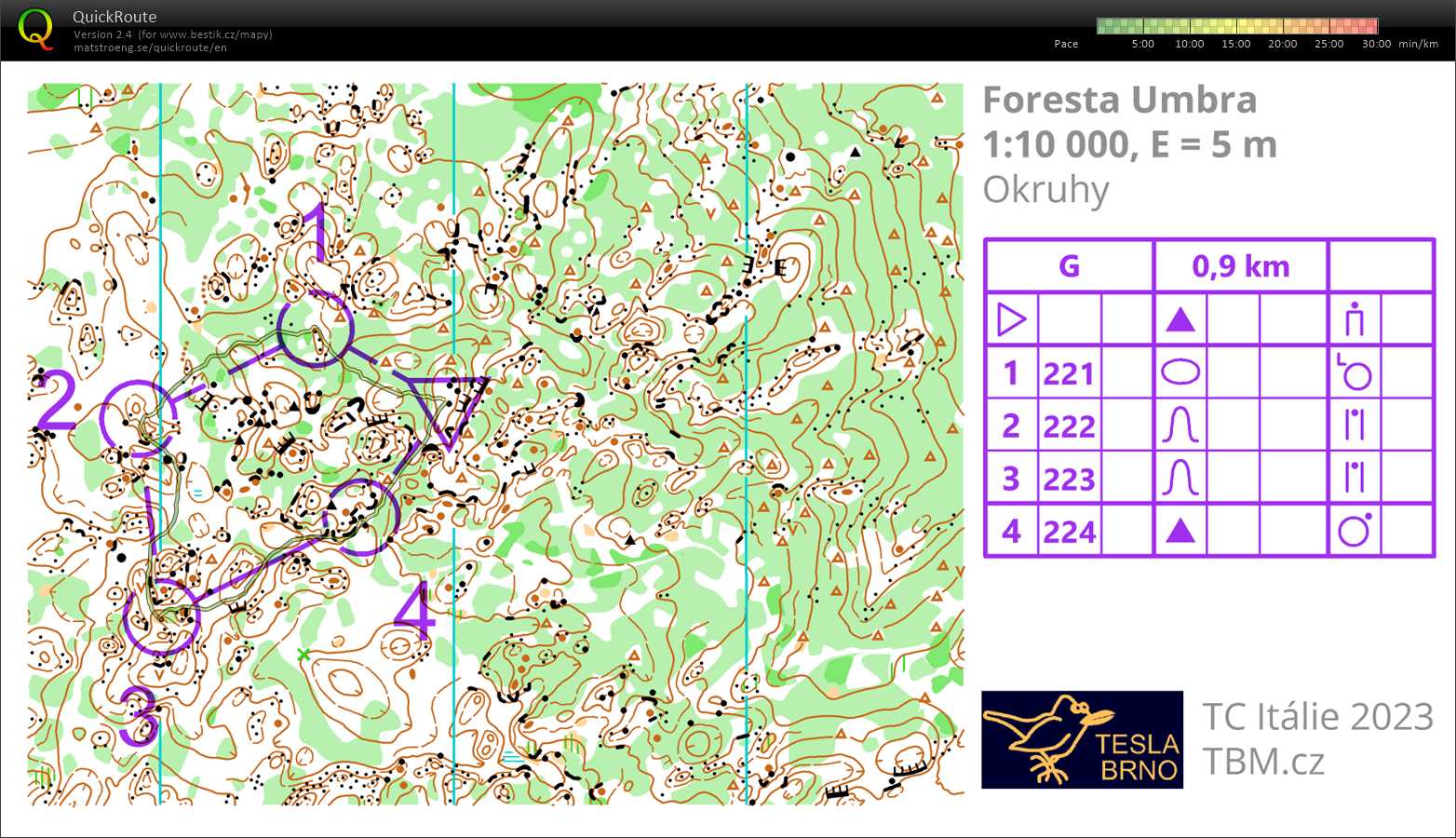This screenshot has width=1456, height=838.
Task: Click the knoll symbol for control 3
Action: point(1180,478)
